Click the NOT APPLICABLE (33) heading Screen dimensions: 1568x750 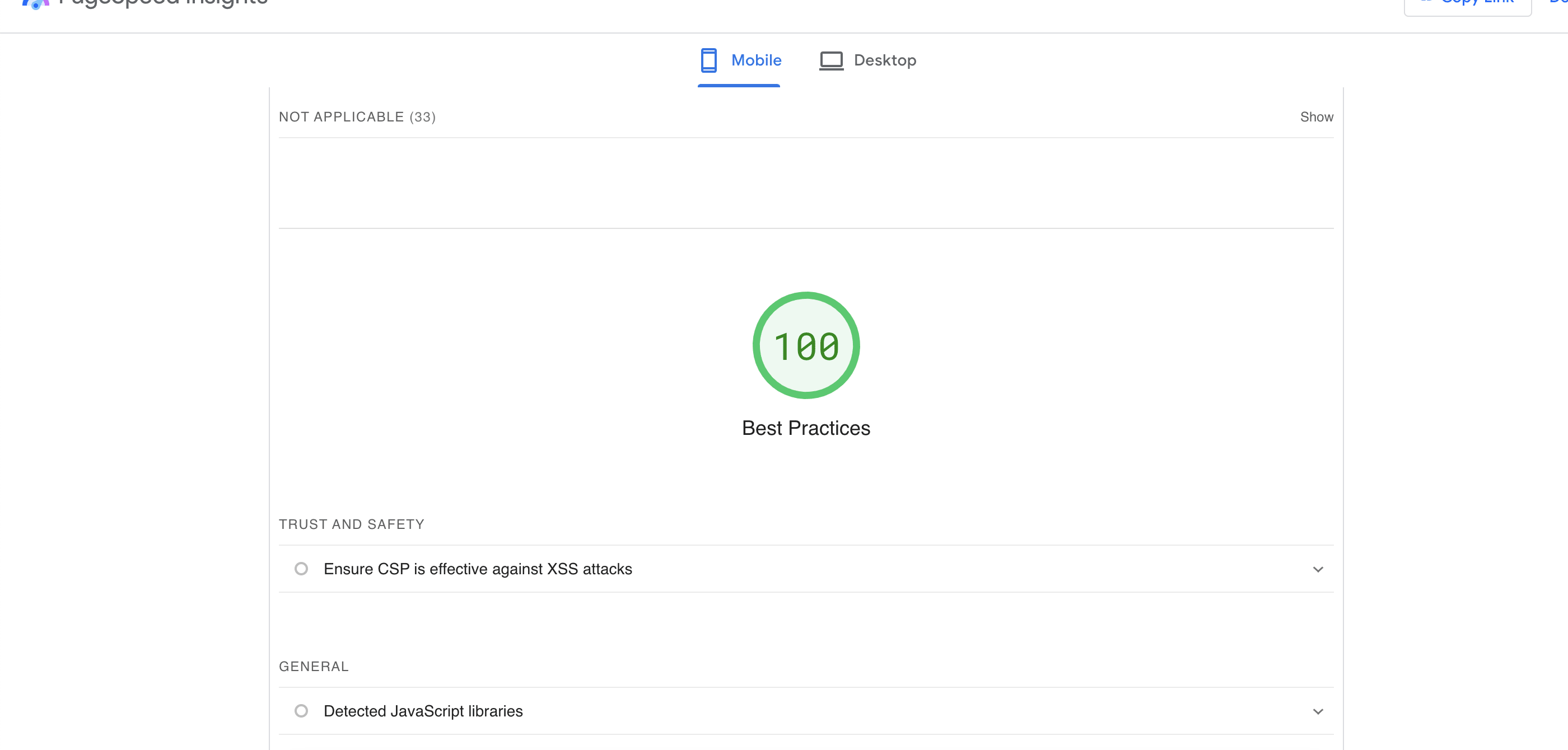(357, 117)
